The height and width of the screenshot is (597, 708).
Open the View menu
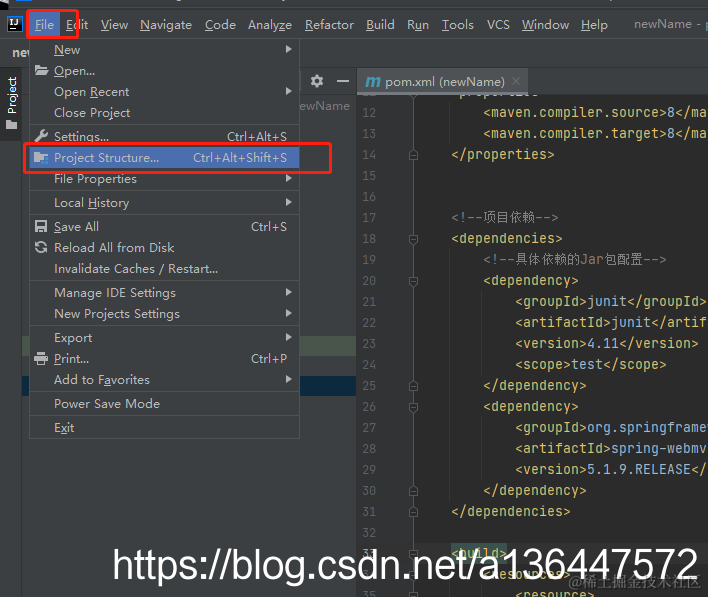114,24
